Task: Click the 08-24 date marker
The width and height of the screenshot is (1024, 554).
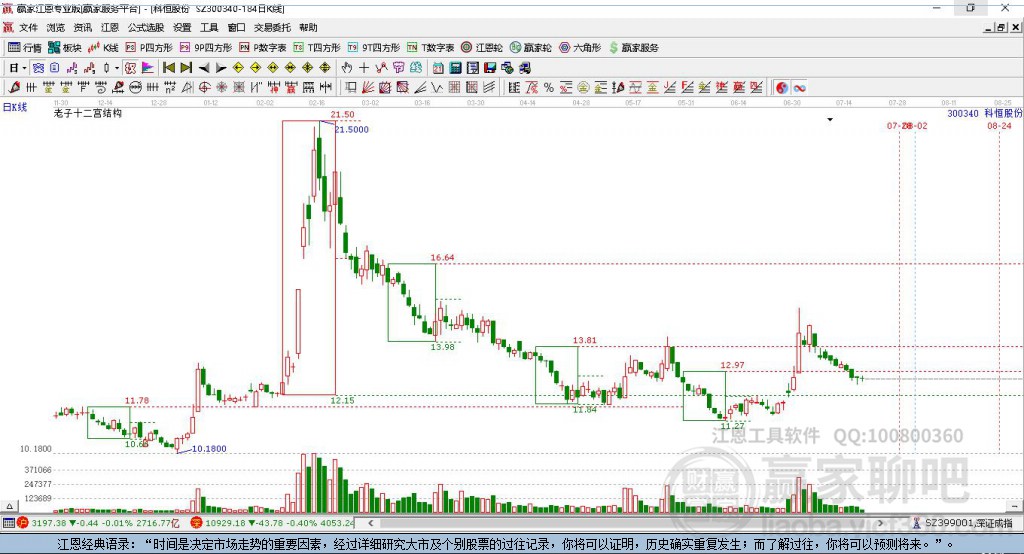Action: (999, 125)
